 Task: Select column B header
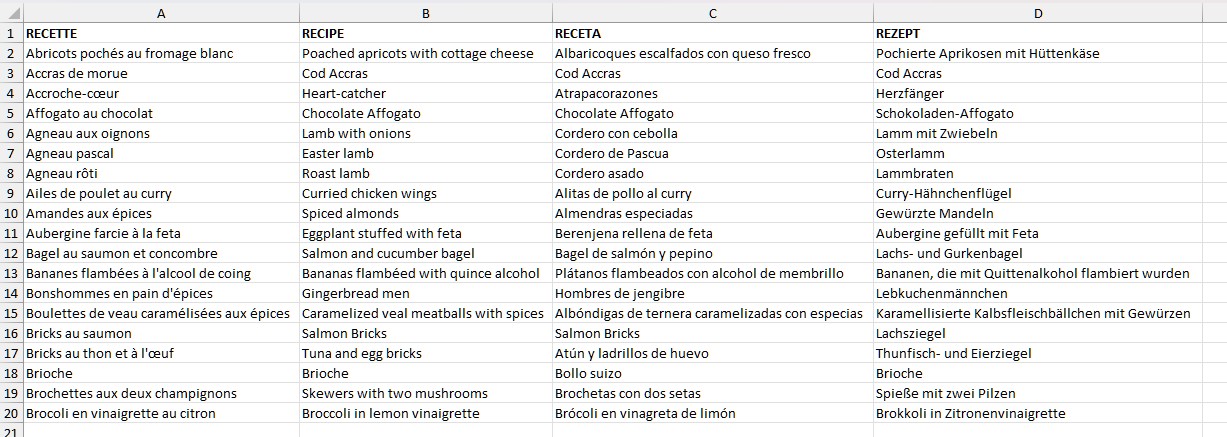(425, 13)
